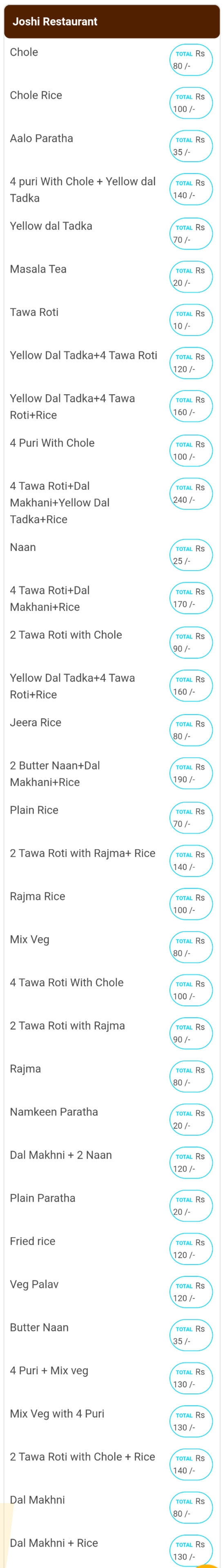
Task: Click the Rs 80 price badge for Chole
Action: (x=191, y=60)
